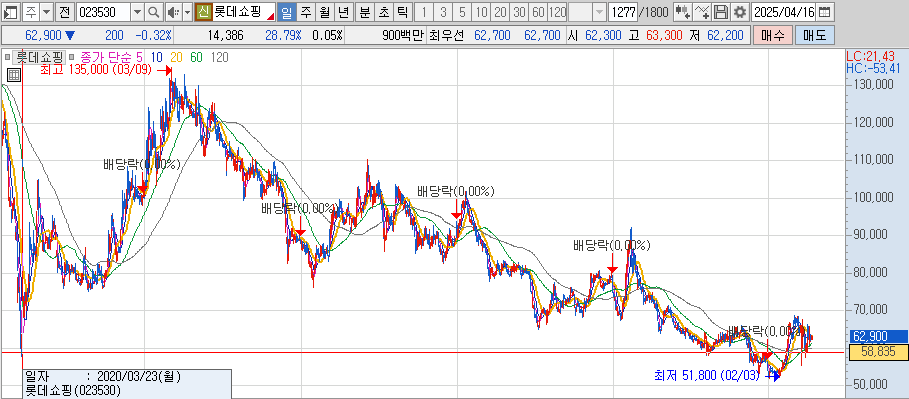Toggle the left side panel icon
Viewport: 909px width, 399px height.
pyautogui.click(x=11, y=11)
